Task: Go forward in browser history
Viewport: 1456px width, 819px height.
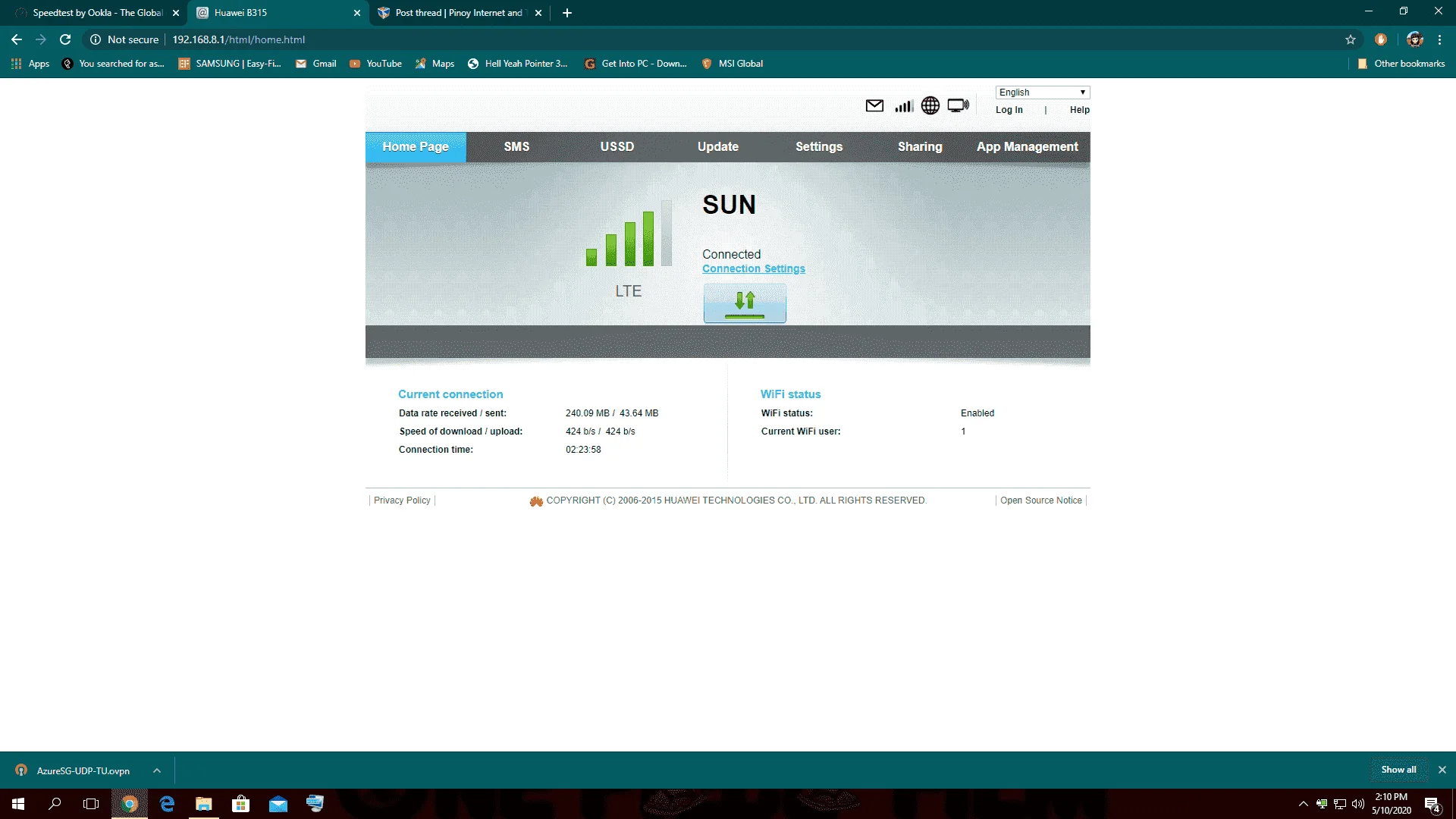Action: click(x=41, y=39)
